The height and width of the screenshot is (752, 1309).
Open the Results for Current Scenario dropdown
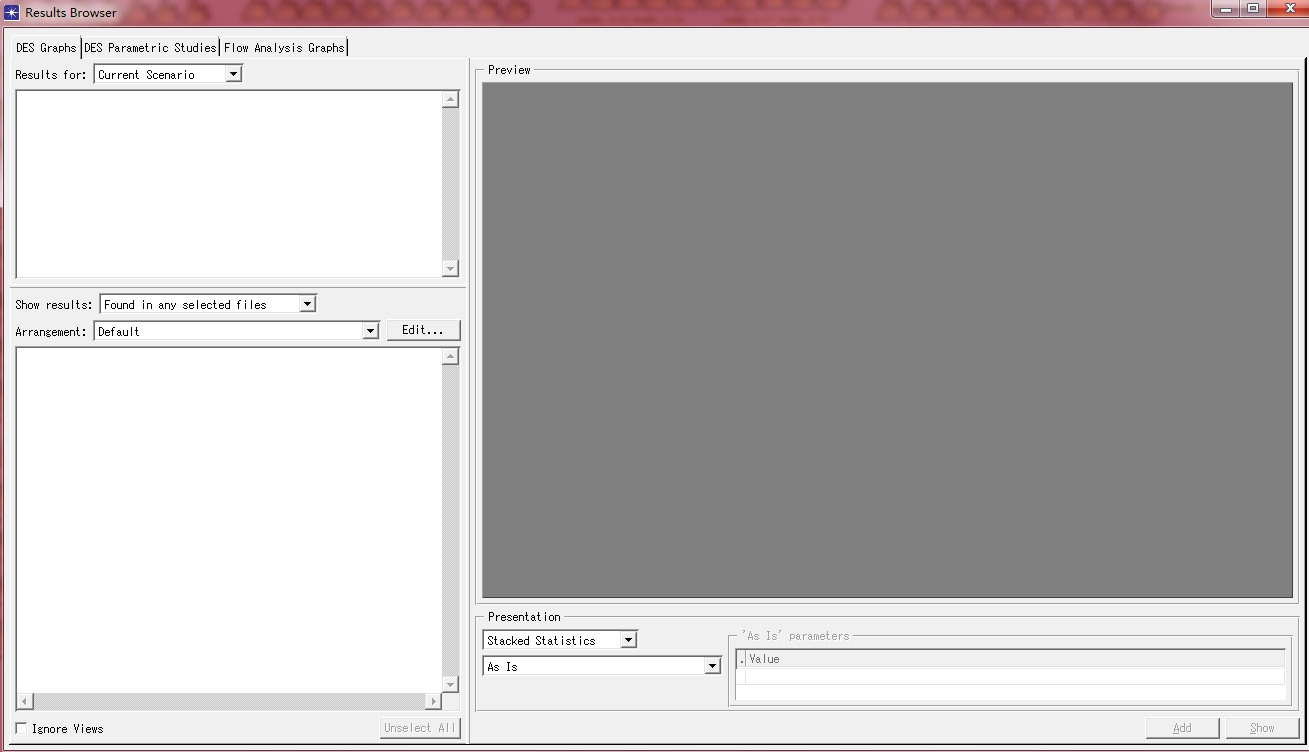[x=168, y=74]
